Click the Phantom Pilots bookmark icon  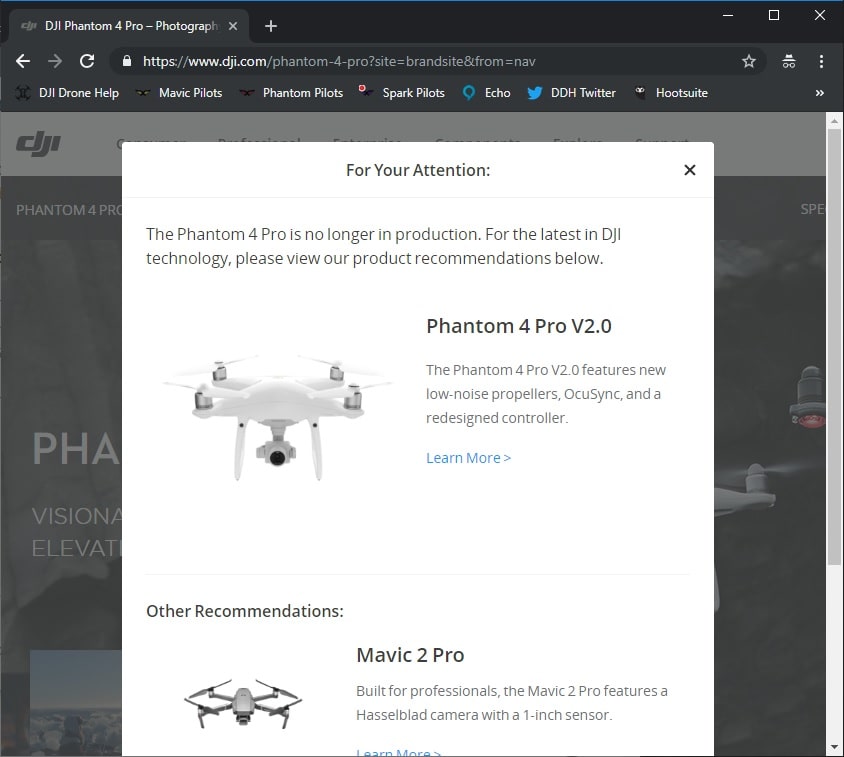click(247, 93)
